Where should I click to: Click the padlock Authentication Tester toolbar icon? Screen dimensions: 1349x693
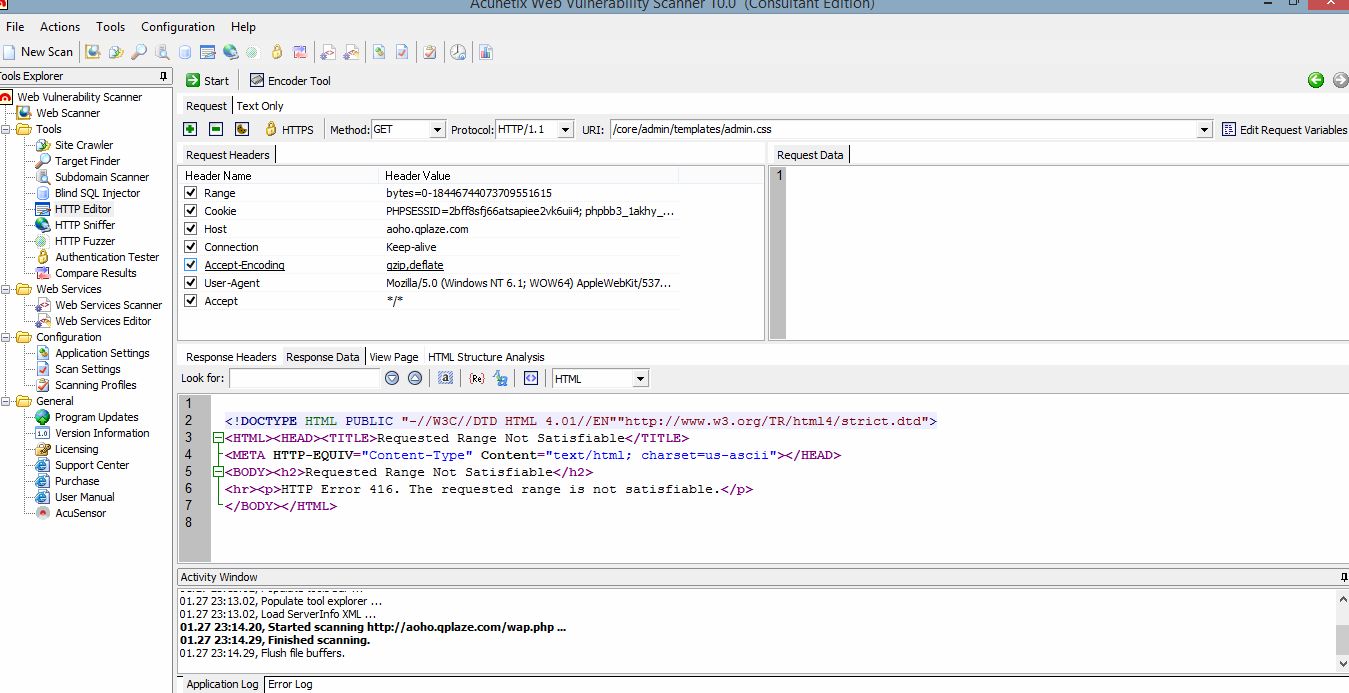276,52
